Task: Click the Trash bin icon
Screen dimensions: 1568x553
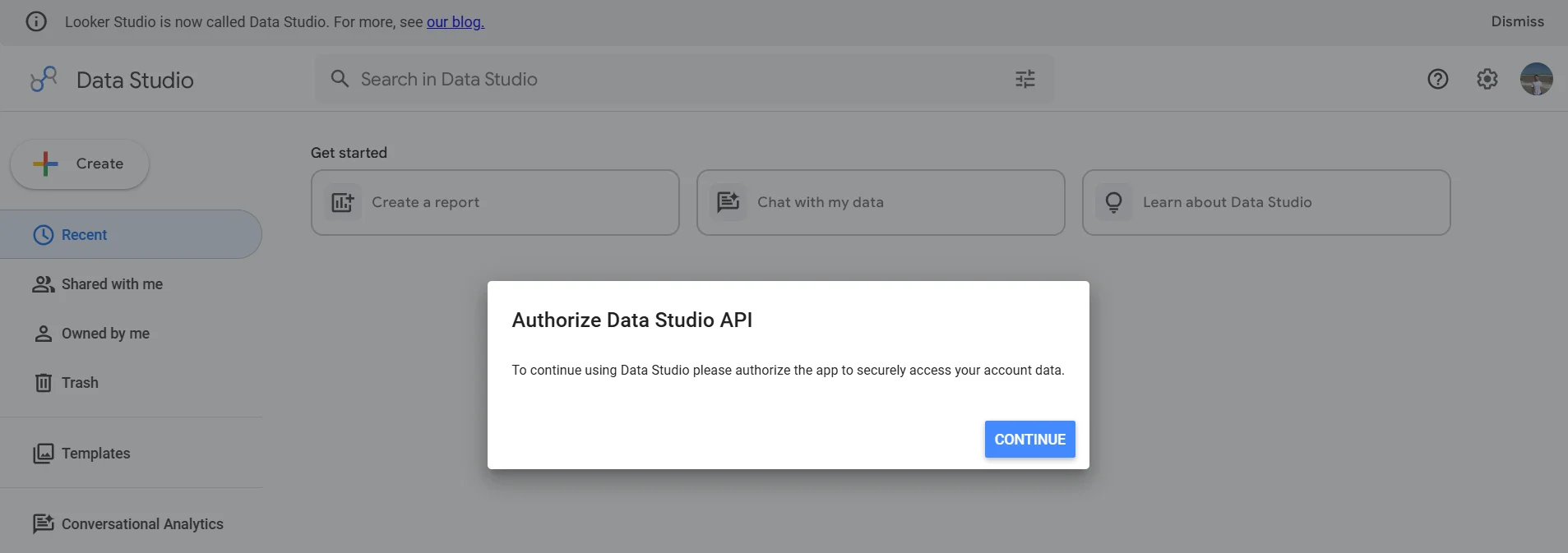Action: [x=43, y=383]
